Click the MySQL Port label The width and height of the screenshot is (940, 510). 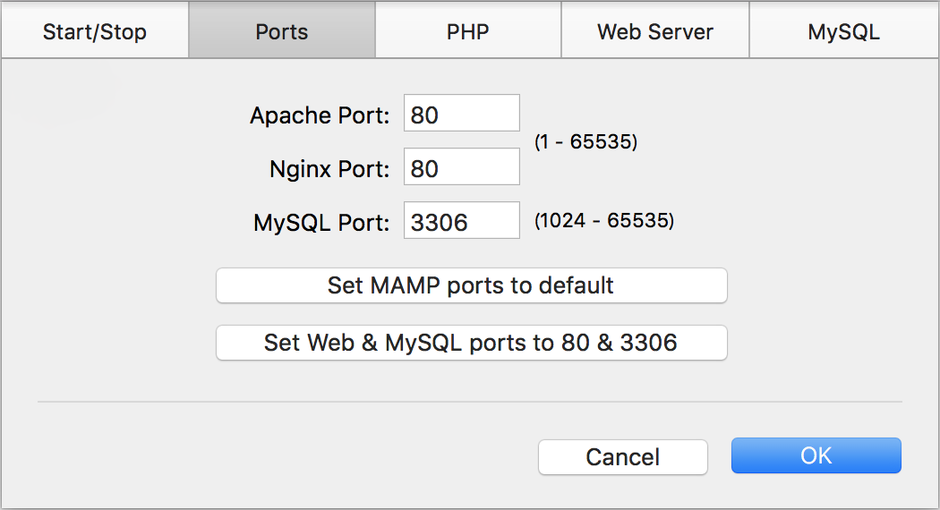pyautogui.click(x=321, y=223)
